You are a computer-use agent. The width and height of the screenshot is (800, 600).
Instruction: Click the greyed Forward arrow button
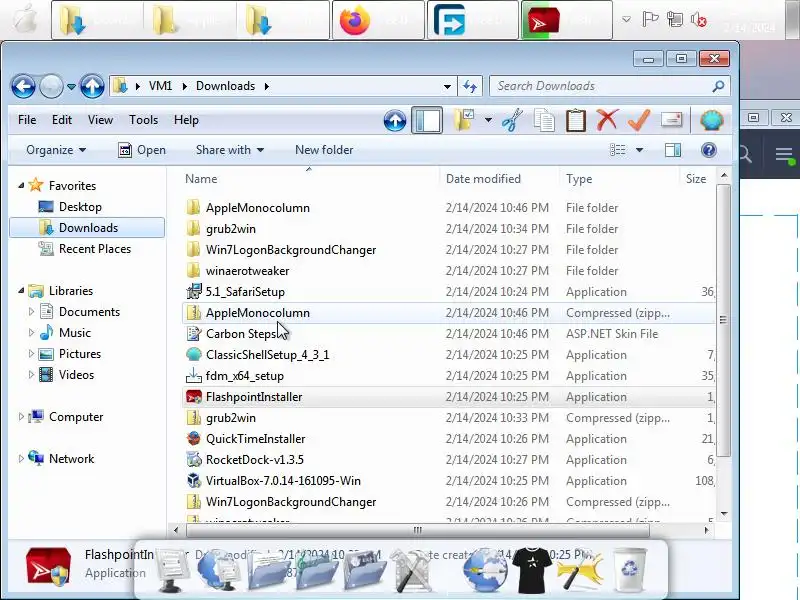coord(51,86)
